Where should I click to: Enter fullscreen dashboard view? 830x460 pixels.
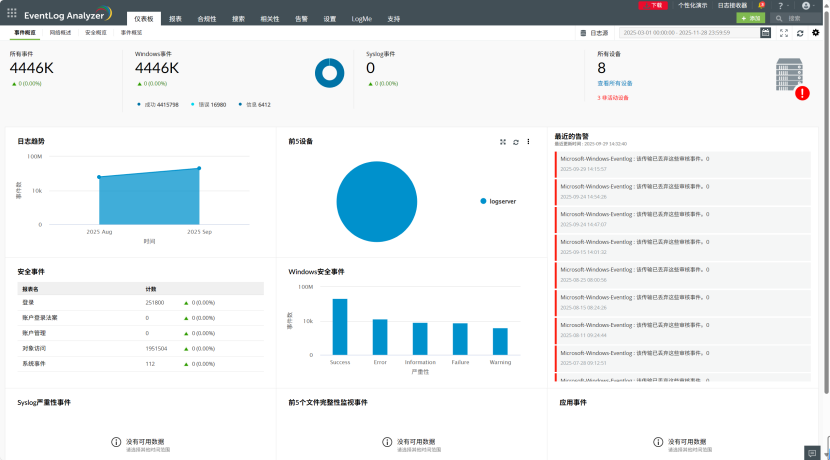coord(784,32)
